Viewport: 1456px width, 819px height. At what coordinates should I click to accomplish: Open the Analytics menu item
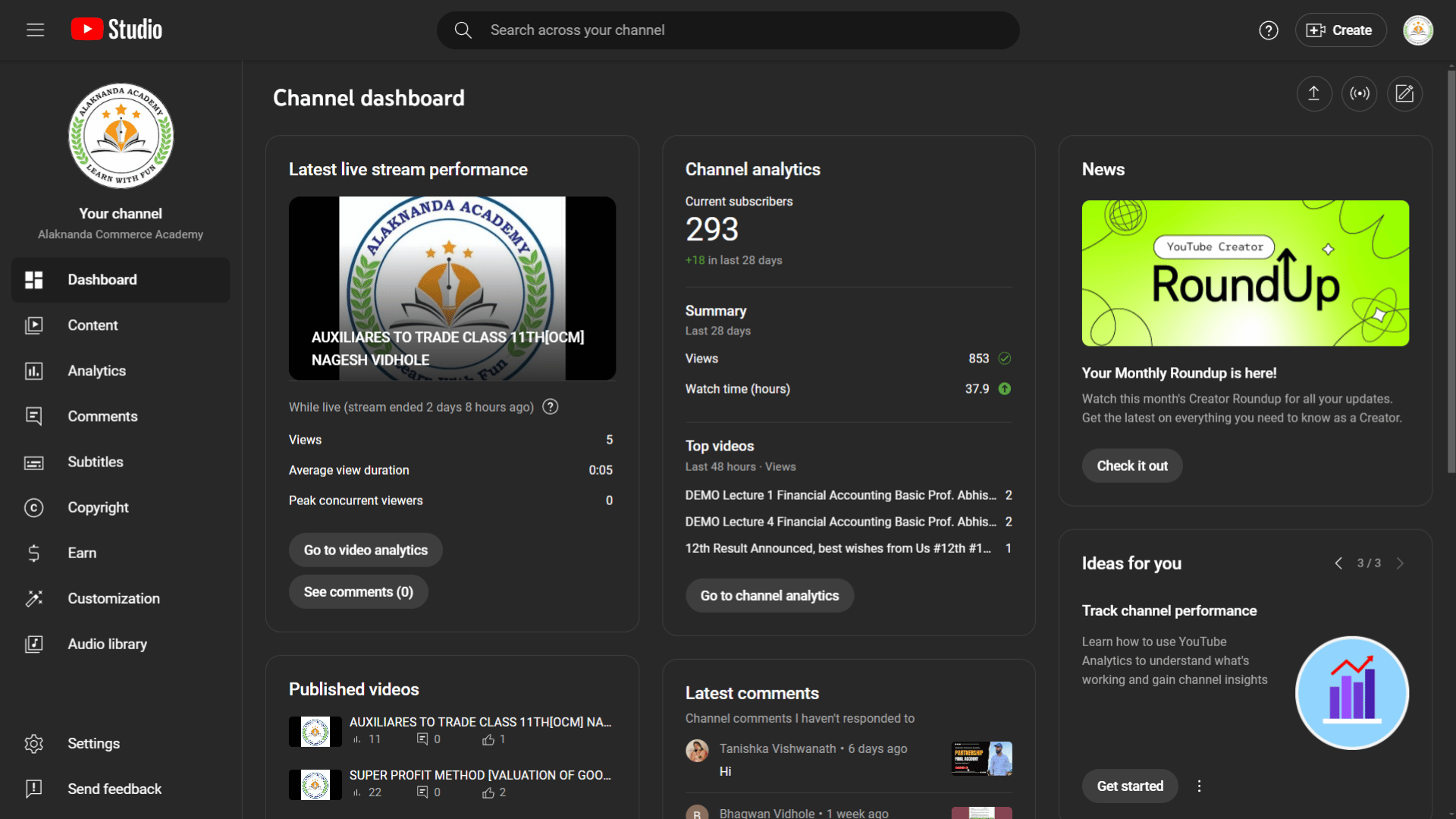(x=121, y=371)
